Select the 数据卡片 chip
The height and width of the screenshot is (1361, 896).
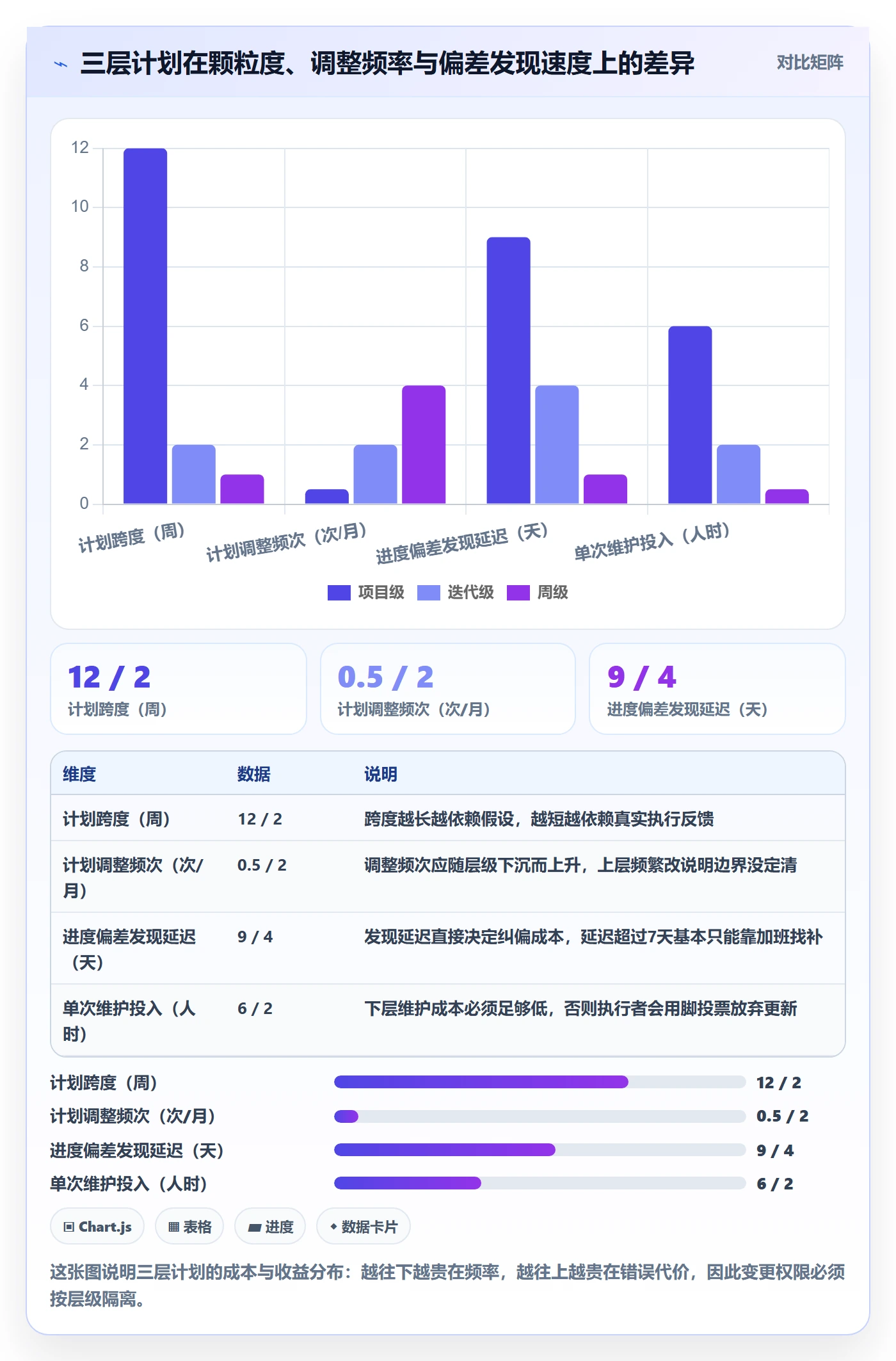363,1227
